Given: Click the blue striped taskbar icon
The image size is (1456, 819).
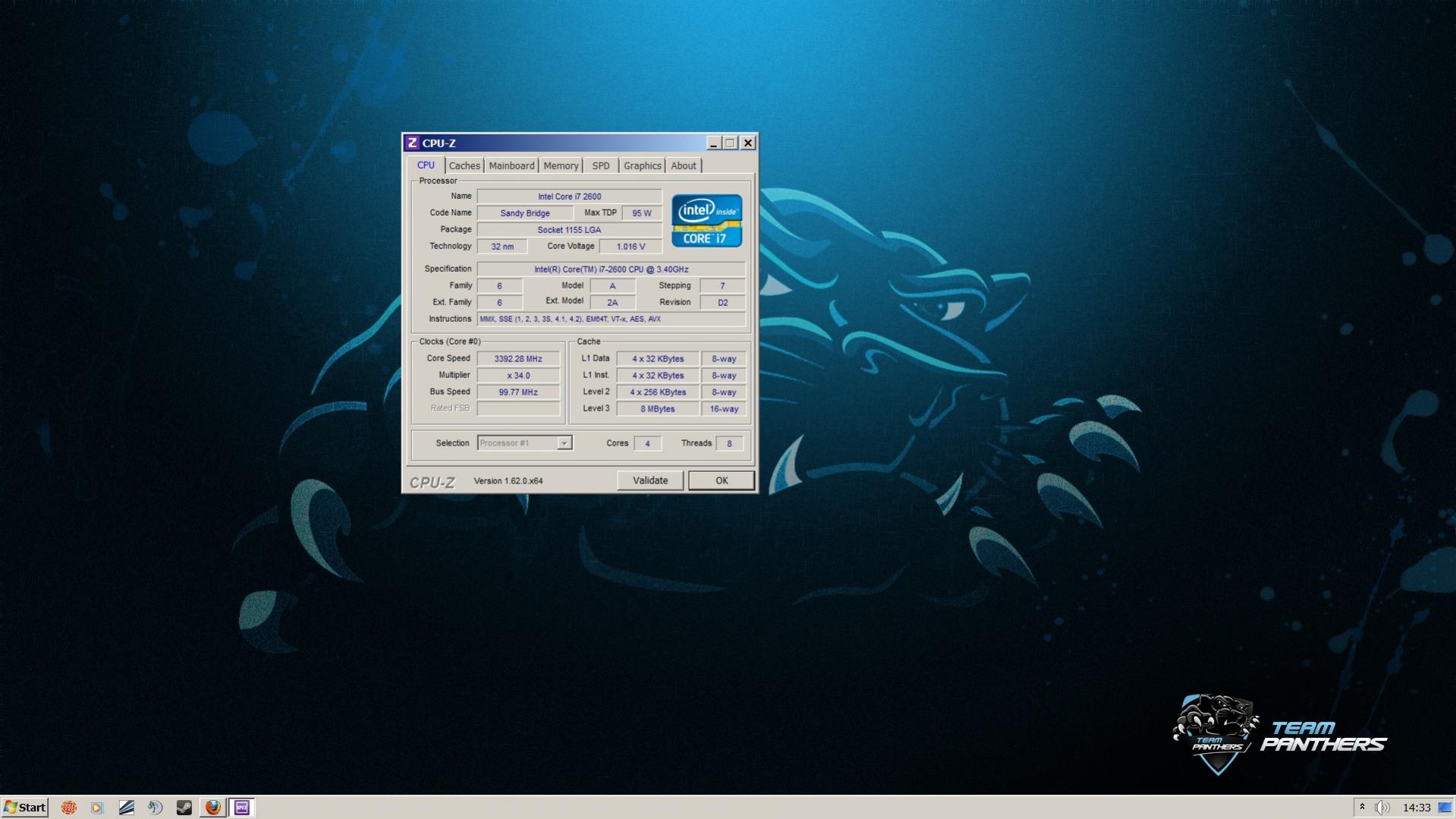Looking at the screenshot, I should 126,808.
